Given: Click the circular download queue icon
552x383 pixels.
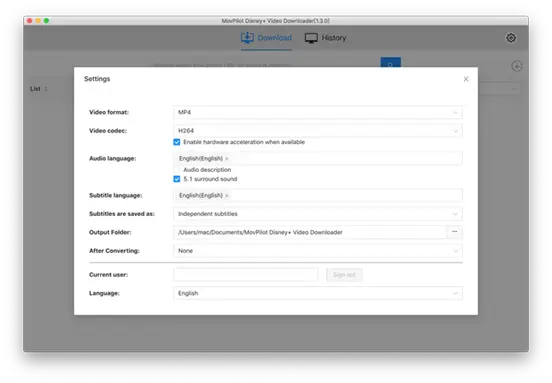Looking at the screenshot, I should 516,66.
